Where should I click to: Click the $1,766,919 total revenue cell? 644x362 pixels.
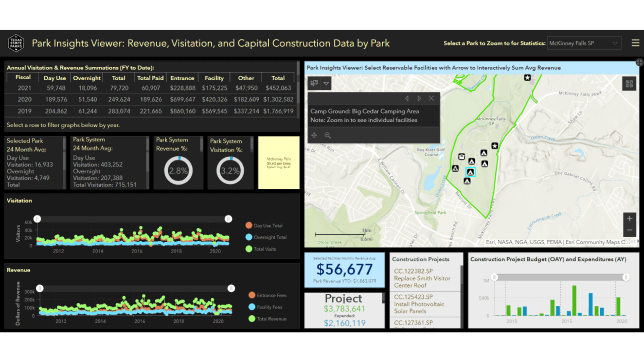point(278,111)
